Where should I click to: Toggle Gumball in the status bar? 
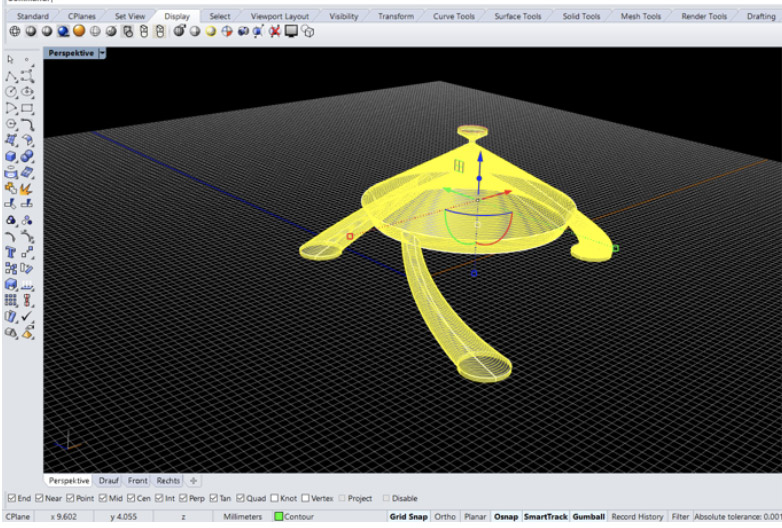pos(589,516)
